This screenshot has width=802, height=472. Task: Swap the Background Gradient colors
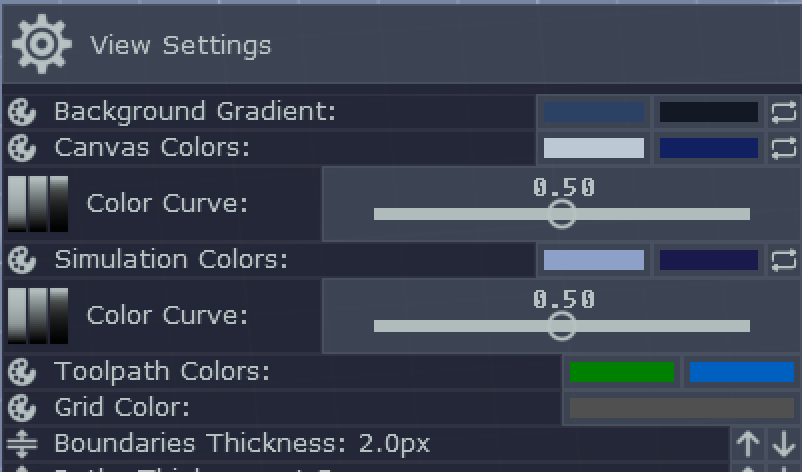[x=784, y=111]
